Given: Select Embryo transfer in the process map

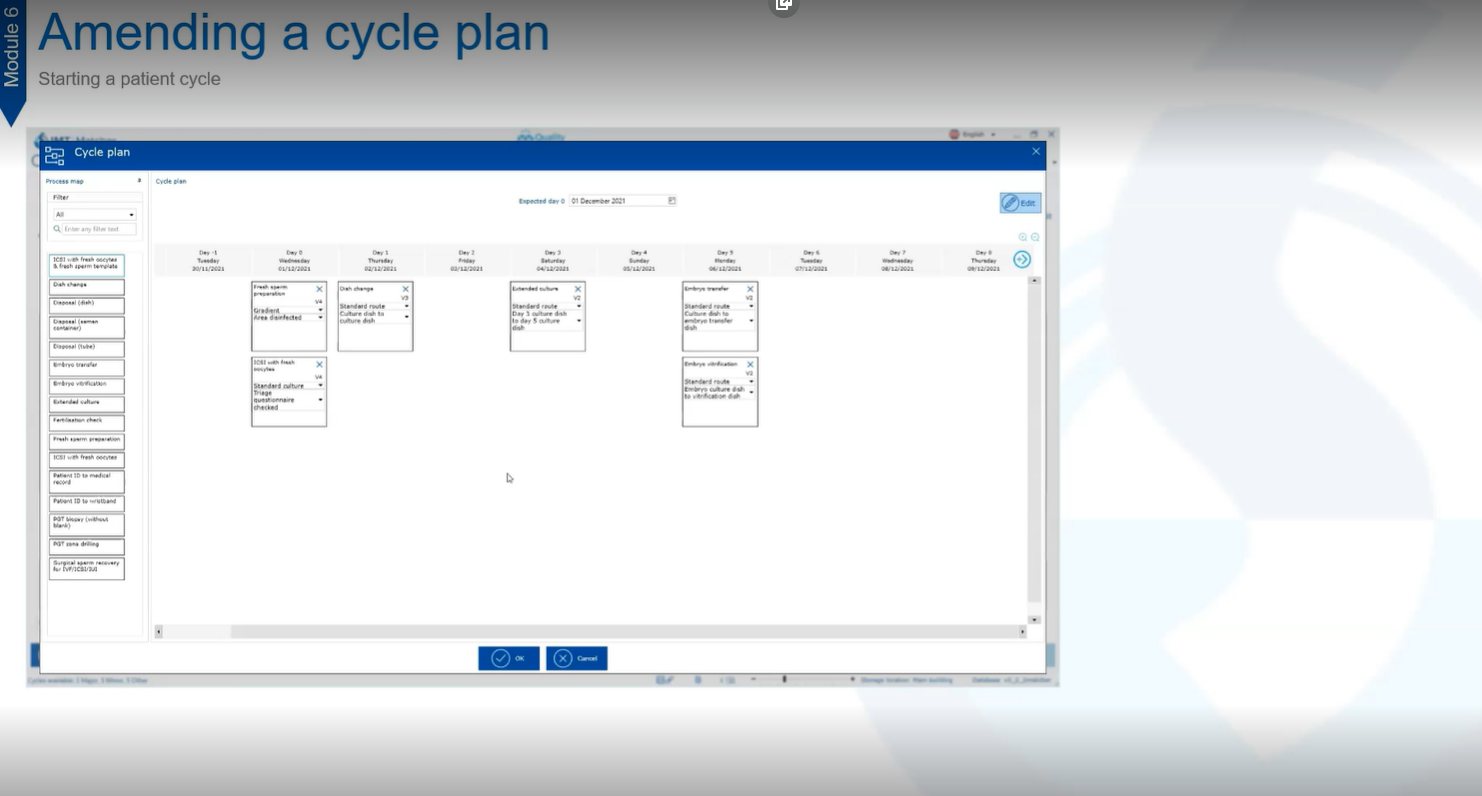Looking at the screenshot, I should [x=87, y=367].
